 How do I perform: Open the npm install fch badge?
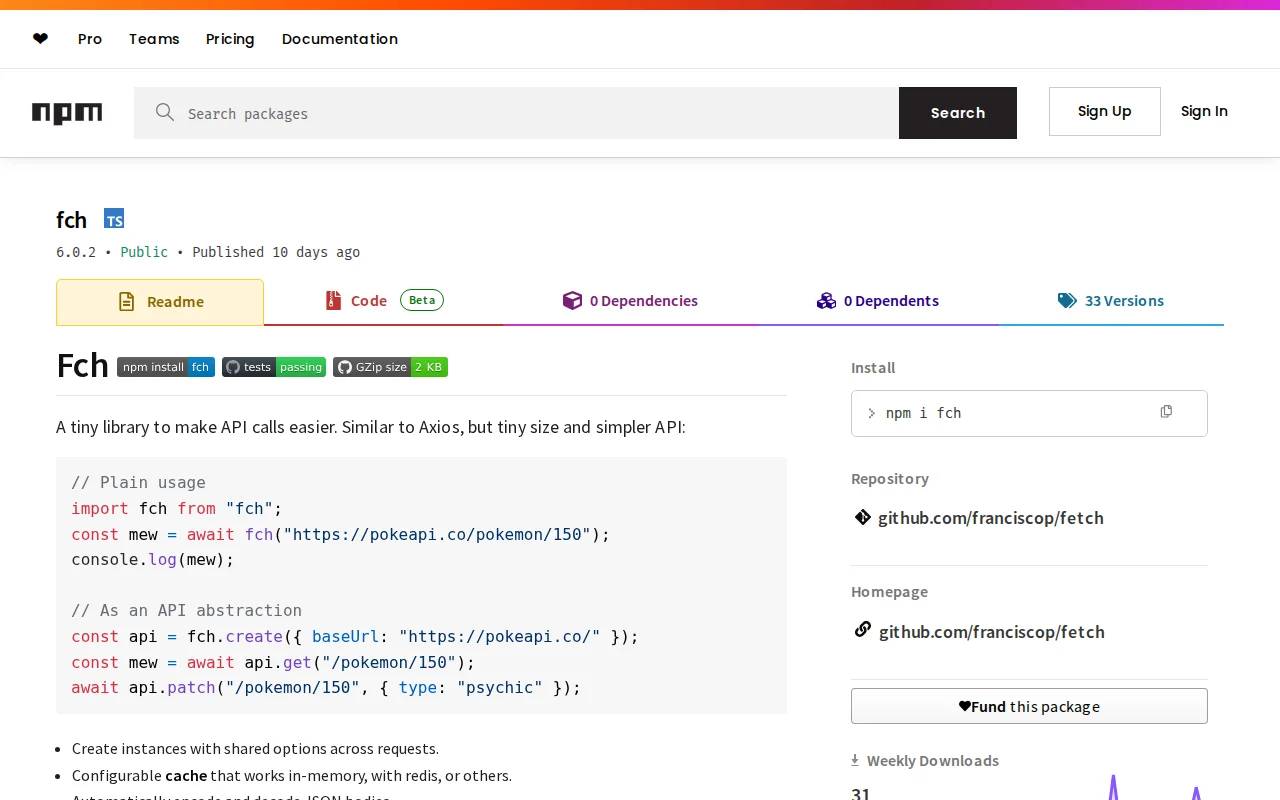(x=166, y=367)
